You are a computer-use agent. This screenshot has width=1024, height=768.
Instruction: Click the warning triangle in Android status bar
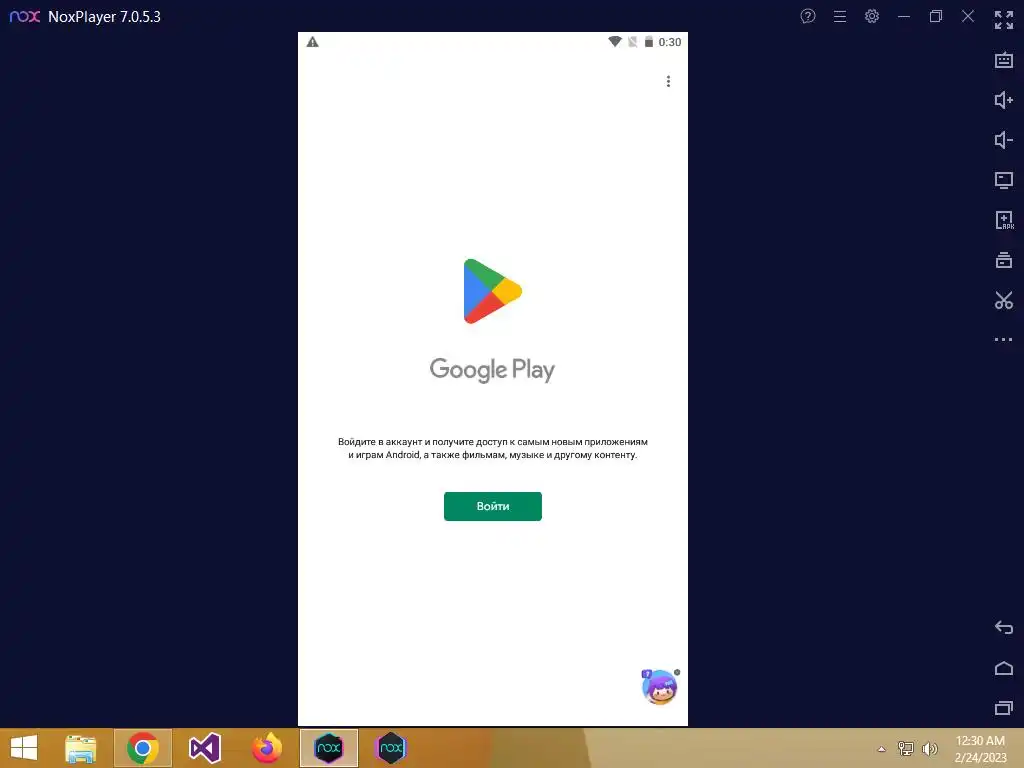[x=313, y=42]
